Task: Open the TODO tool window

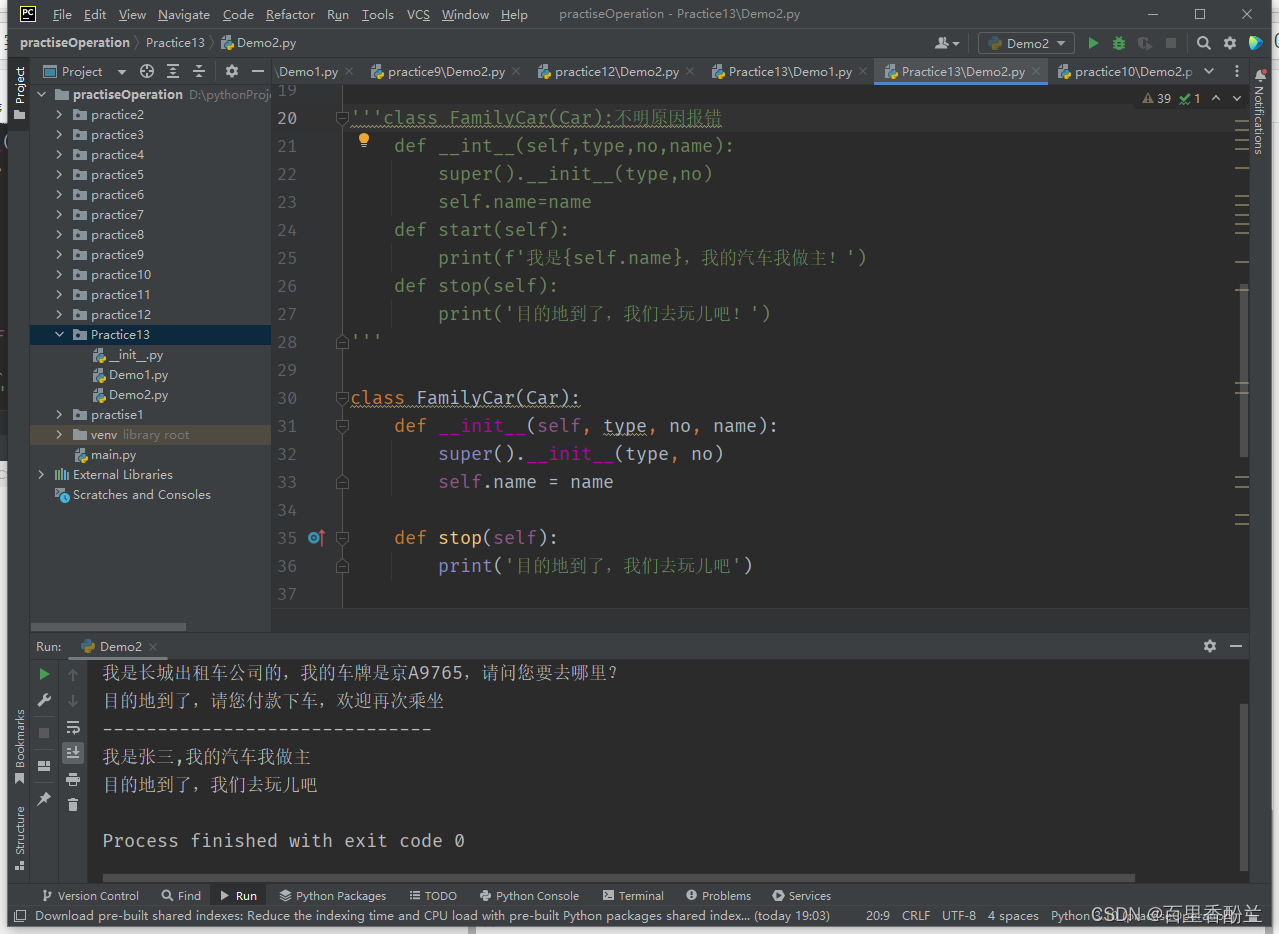Action: pyautogui.click(x=432, y=896)
